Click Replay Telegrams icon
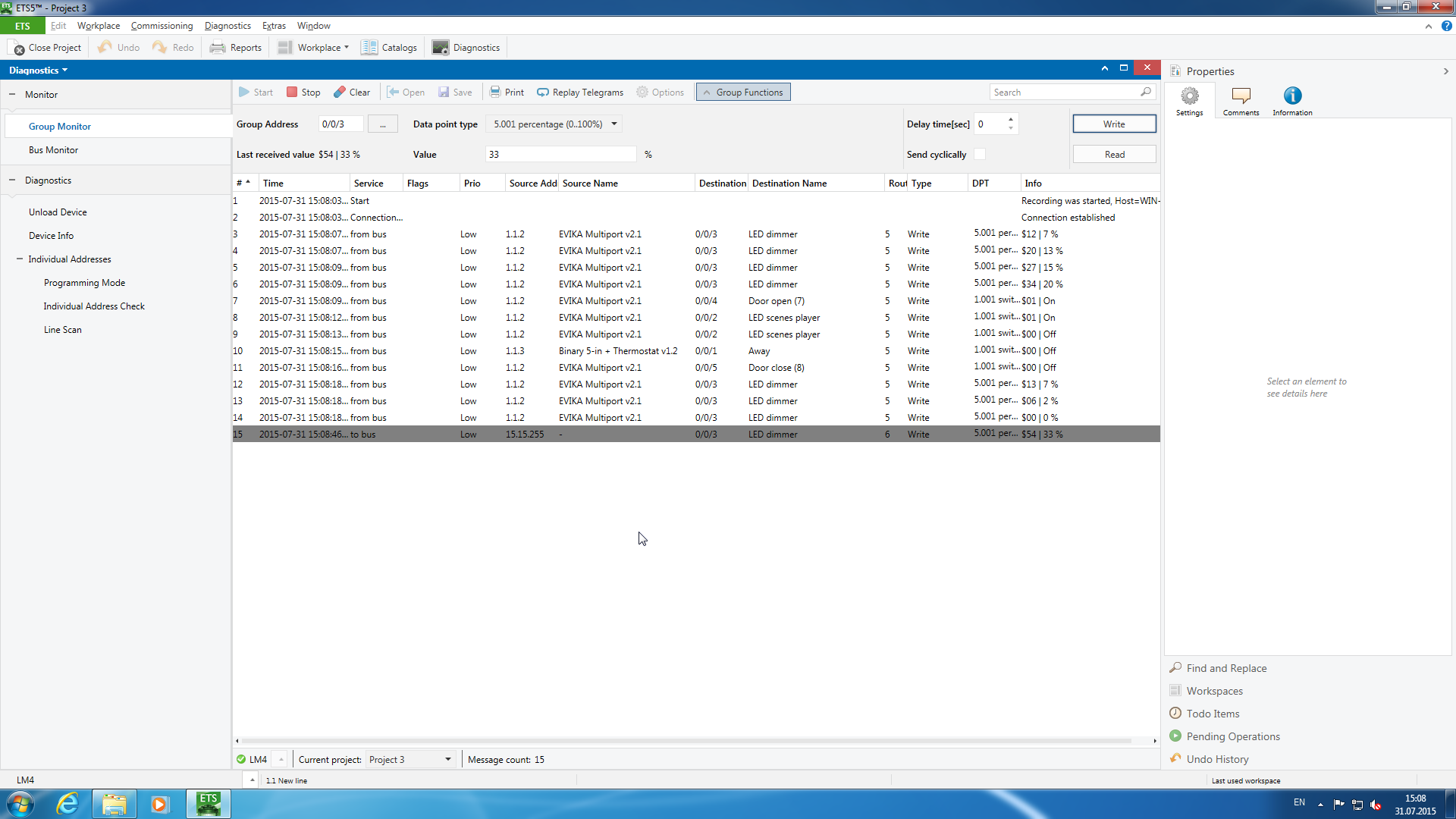 point(543,92)
